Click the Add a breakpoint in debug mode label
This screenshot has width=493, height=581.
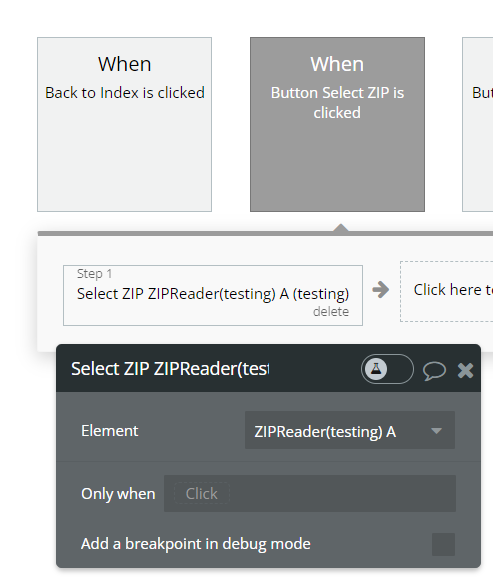point(196,544)
